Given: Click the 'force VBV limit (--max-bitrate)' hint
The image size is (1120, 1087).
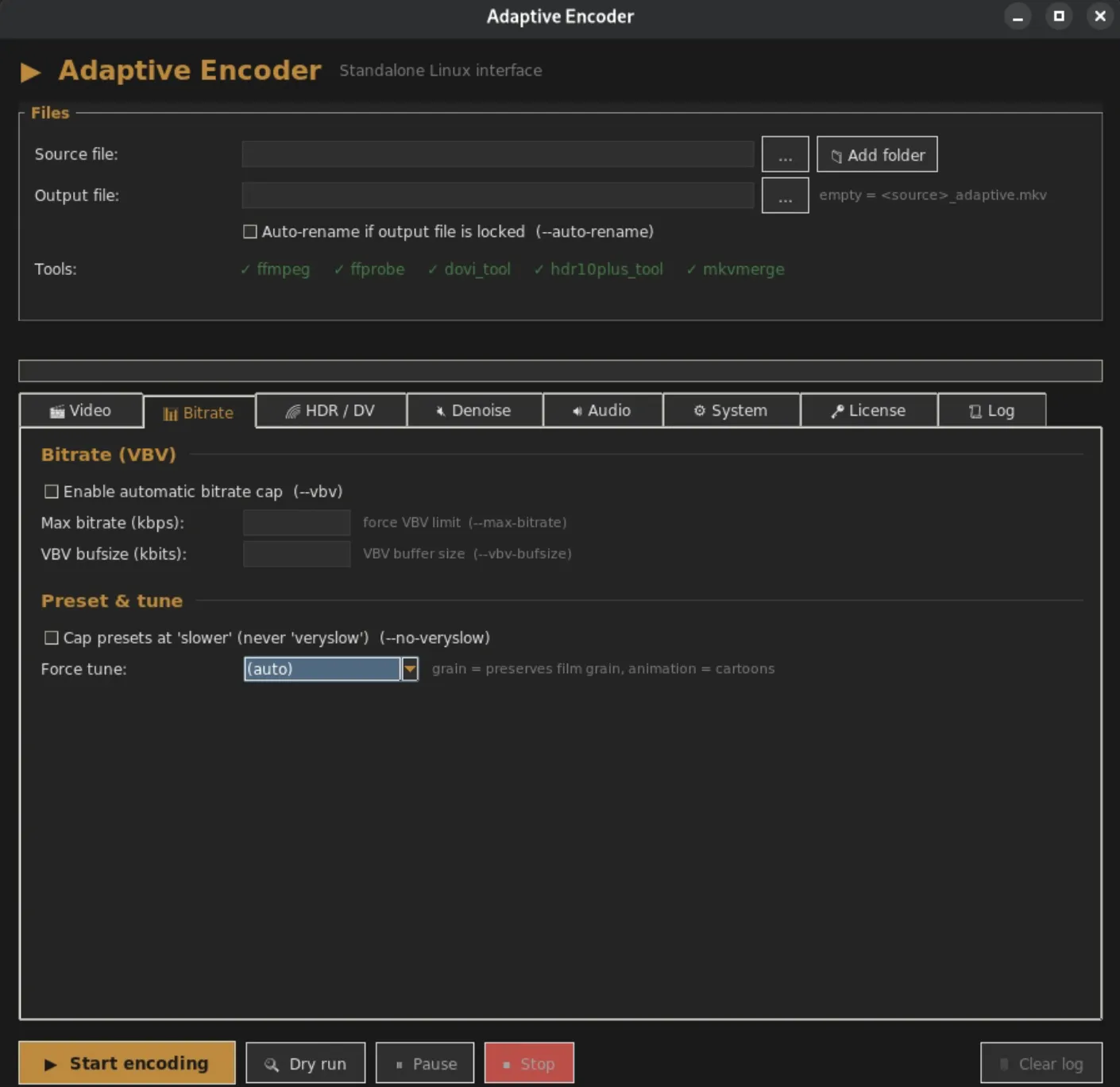Looking at the screenshot, I should [465, 523].
